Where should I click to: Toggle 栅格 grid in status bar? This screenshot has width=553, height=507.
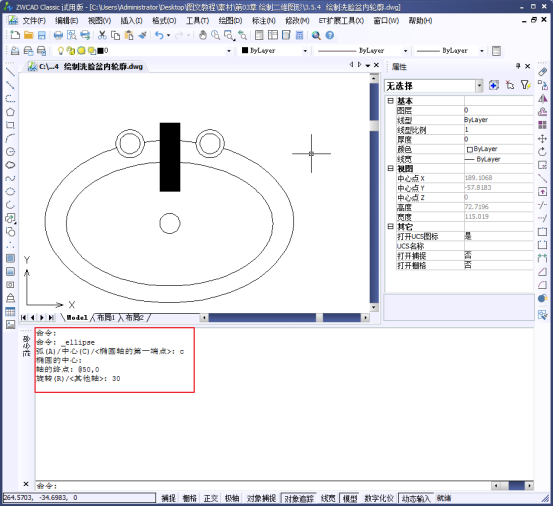189,498
